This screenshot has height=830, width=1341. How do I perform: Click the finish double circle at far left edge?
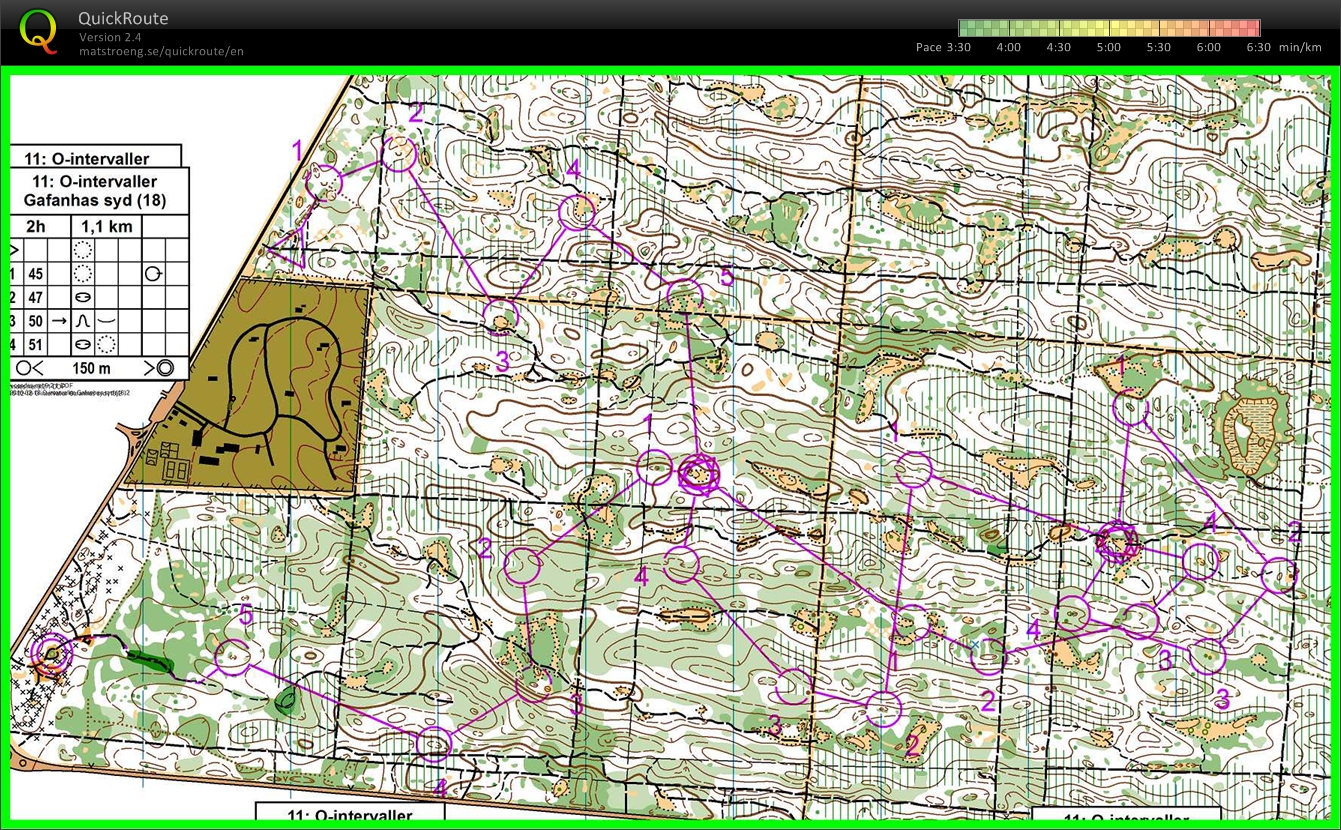click(50, 653)
